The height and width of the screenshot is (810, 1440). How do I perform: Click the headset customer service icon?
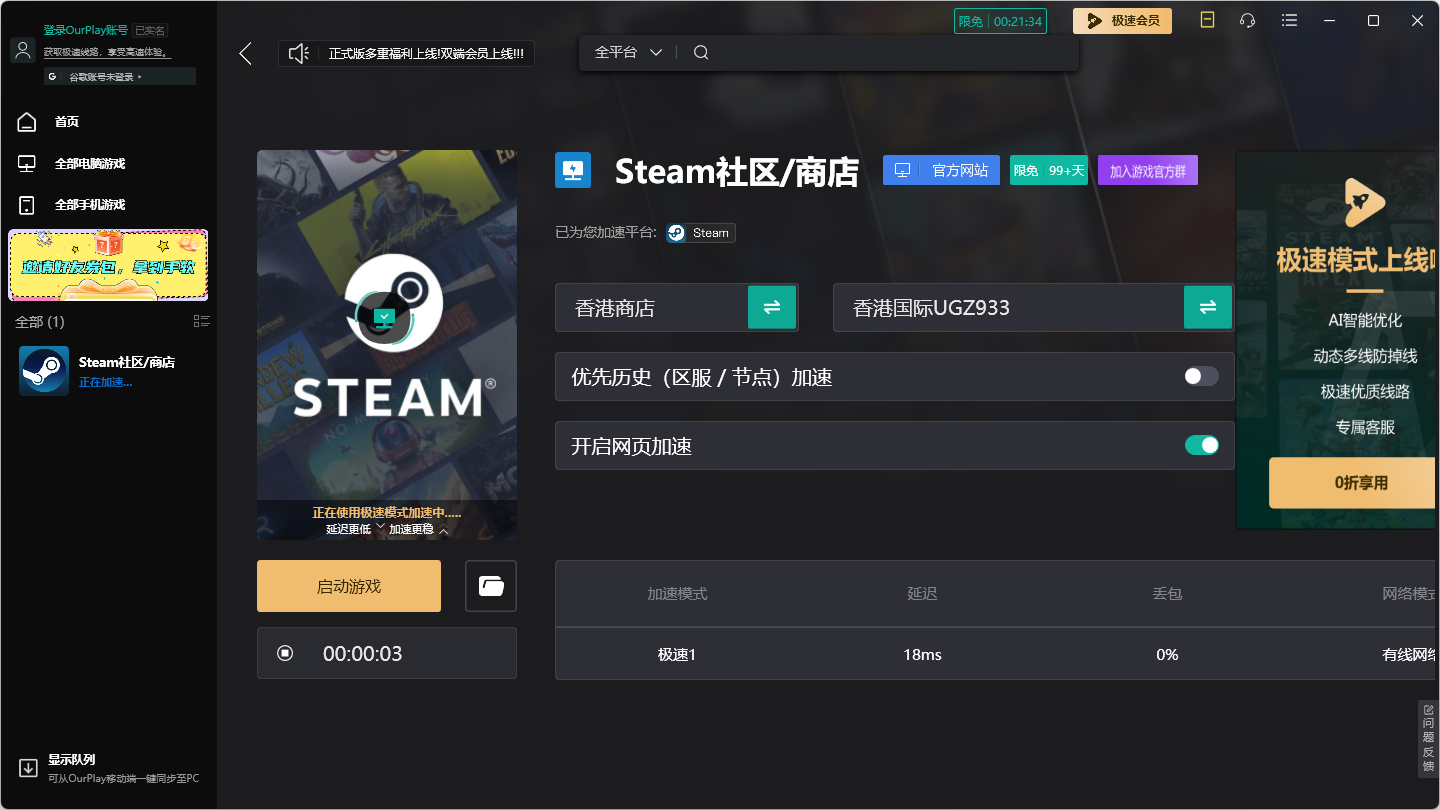[1246, 20]
